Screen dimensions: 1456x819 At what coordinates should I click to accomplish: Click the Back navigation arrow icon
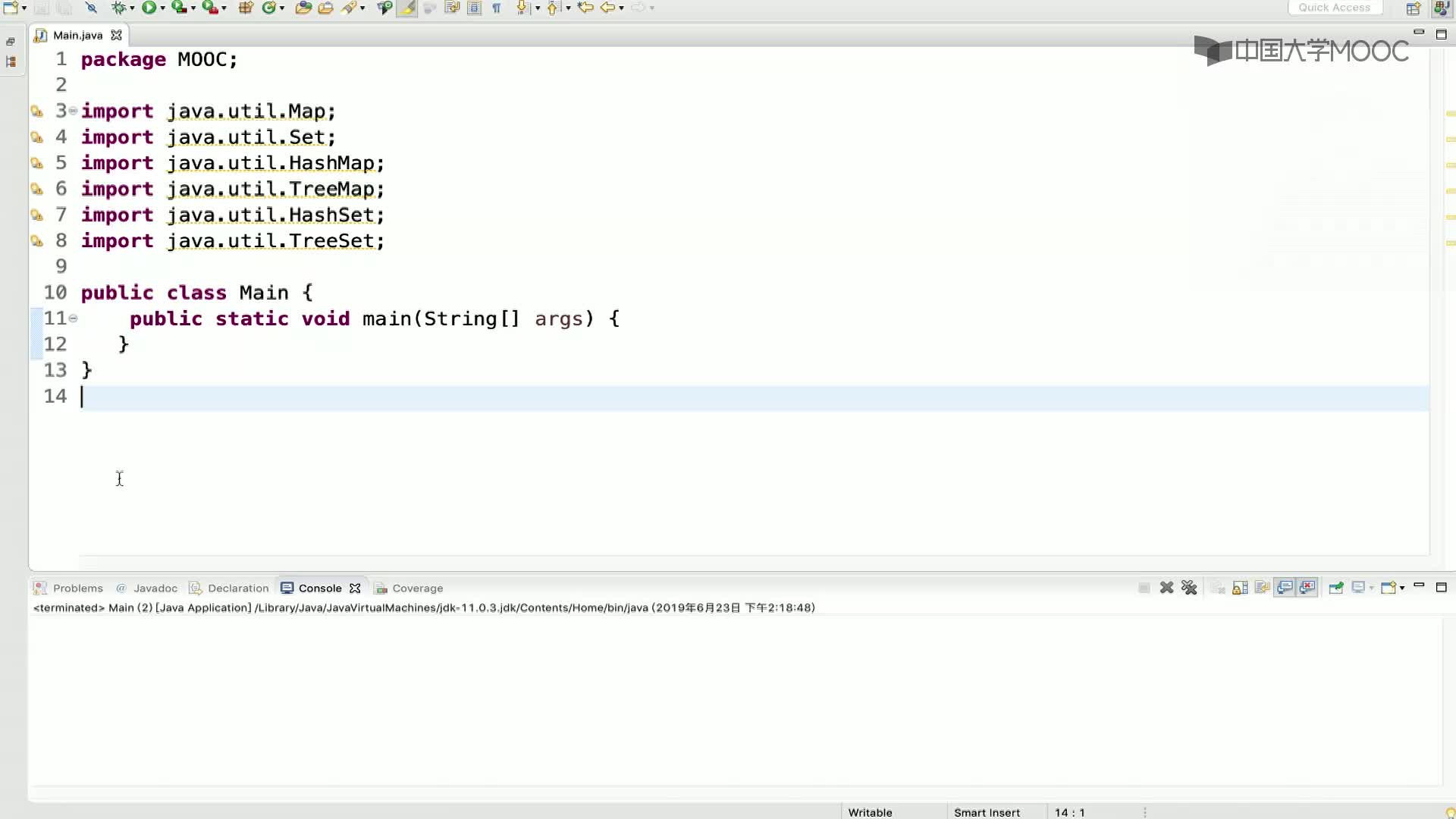coord(607,8)
